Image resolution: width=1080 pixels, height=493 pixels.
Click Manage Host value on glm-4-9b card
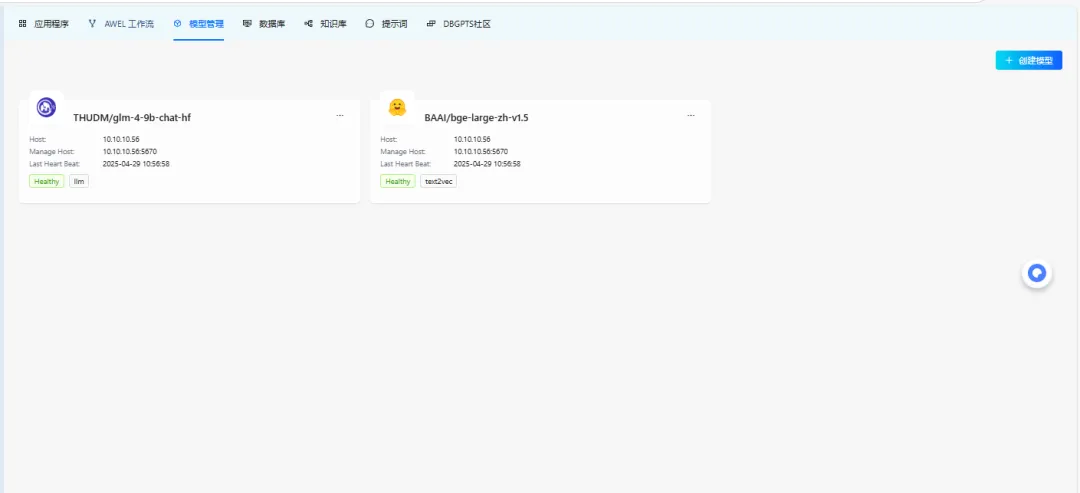[x=130, y=152]
